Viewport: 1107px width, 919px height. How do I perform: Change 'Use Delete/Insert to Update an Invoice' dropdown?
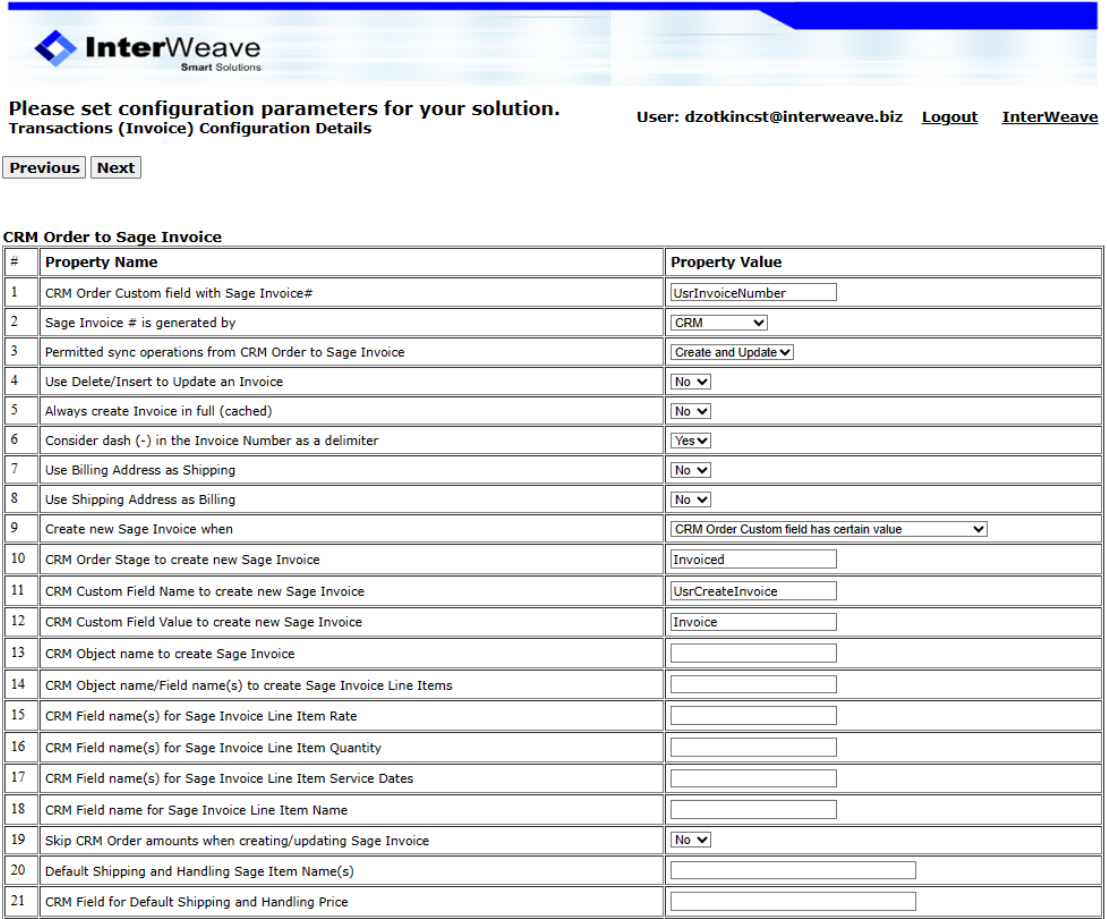click(690, 382)
